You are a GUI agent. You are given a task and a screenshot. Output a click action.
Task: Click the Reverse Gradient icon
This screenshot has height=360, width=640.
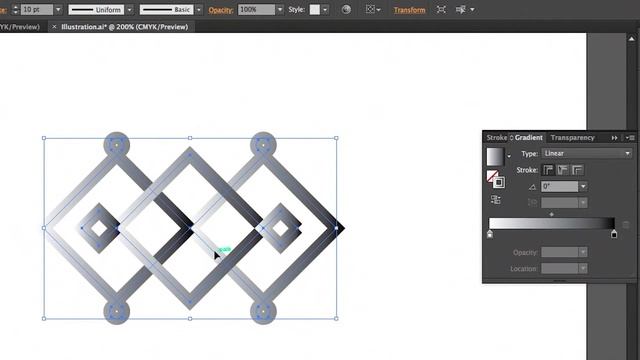[x=496, y=200]
